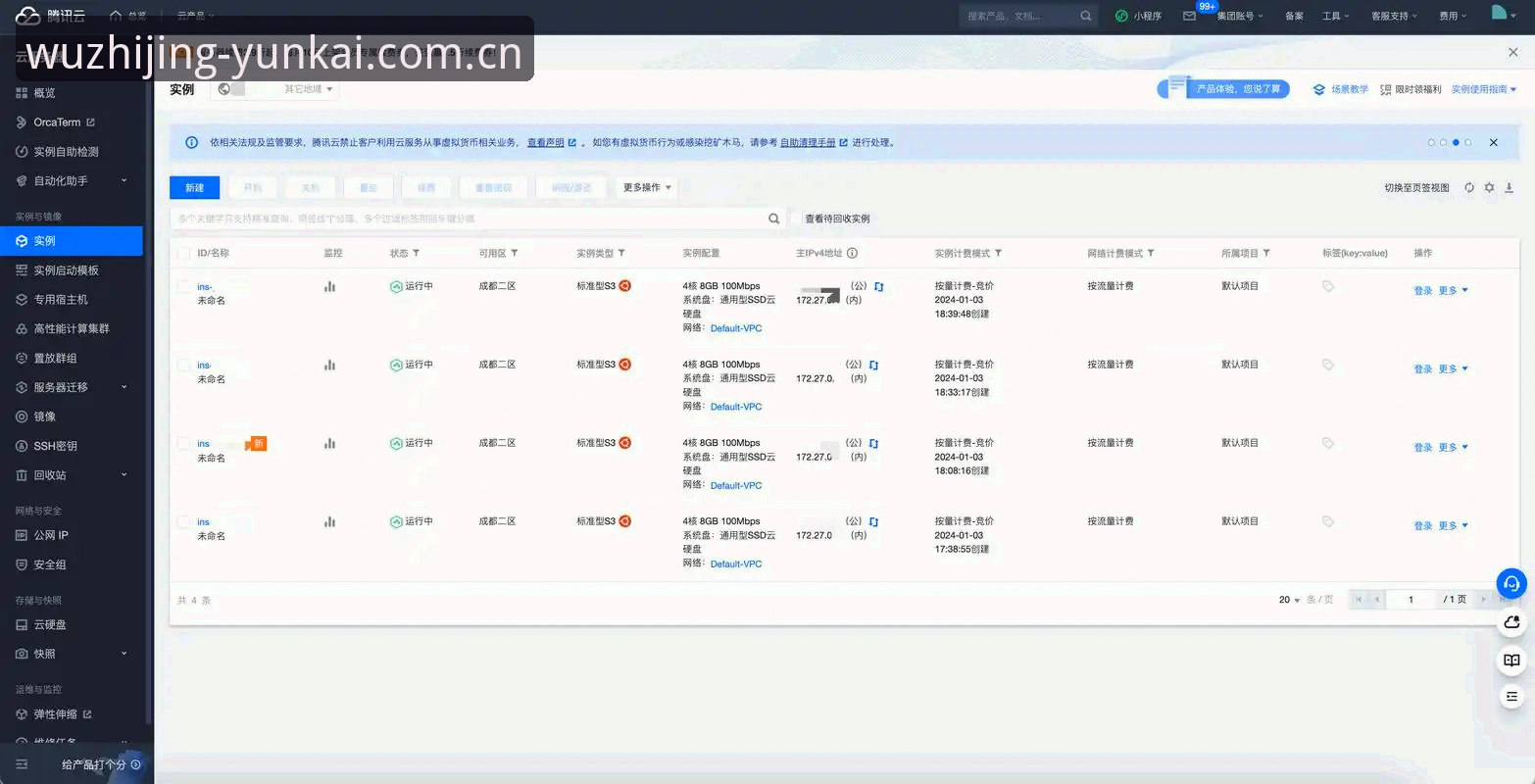This screenshot has width=1535, height=784.
Task: Dismiss the blue notice banner
Action: (x=1494, y=142)
